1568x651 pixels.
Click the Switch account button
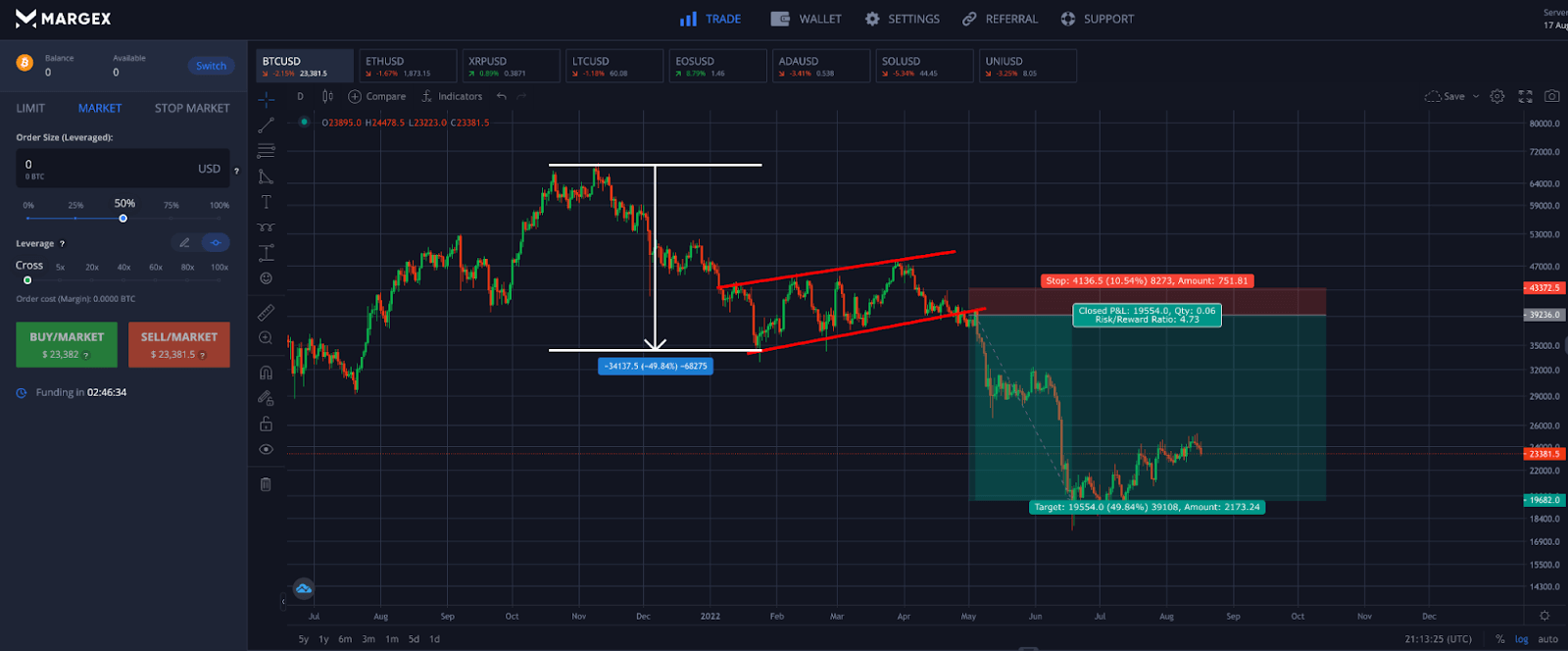coord(211,66)
